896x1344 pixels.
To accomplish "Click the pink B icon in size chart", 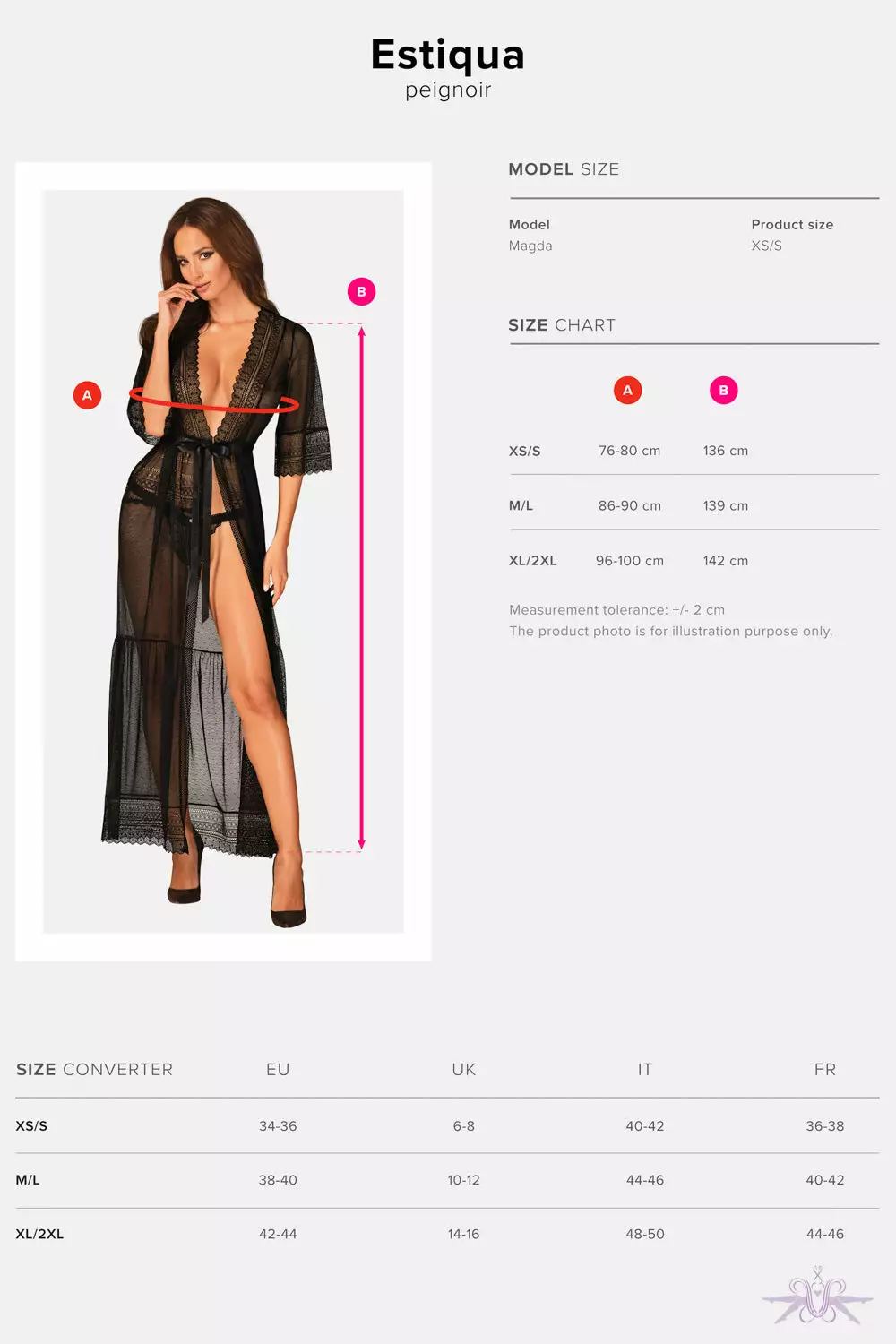I will coord(723,390).
